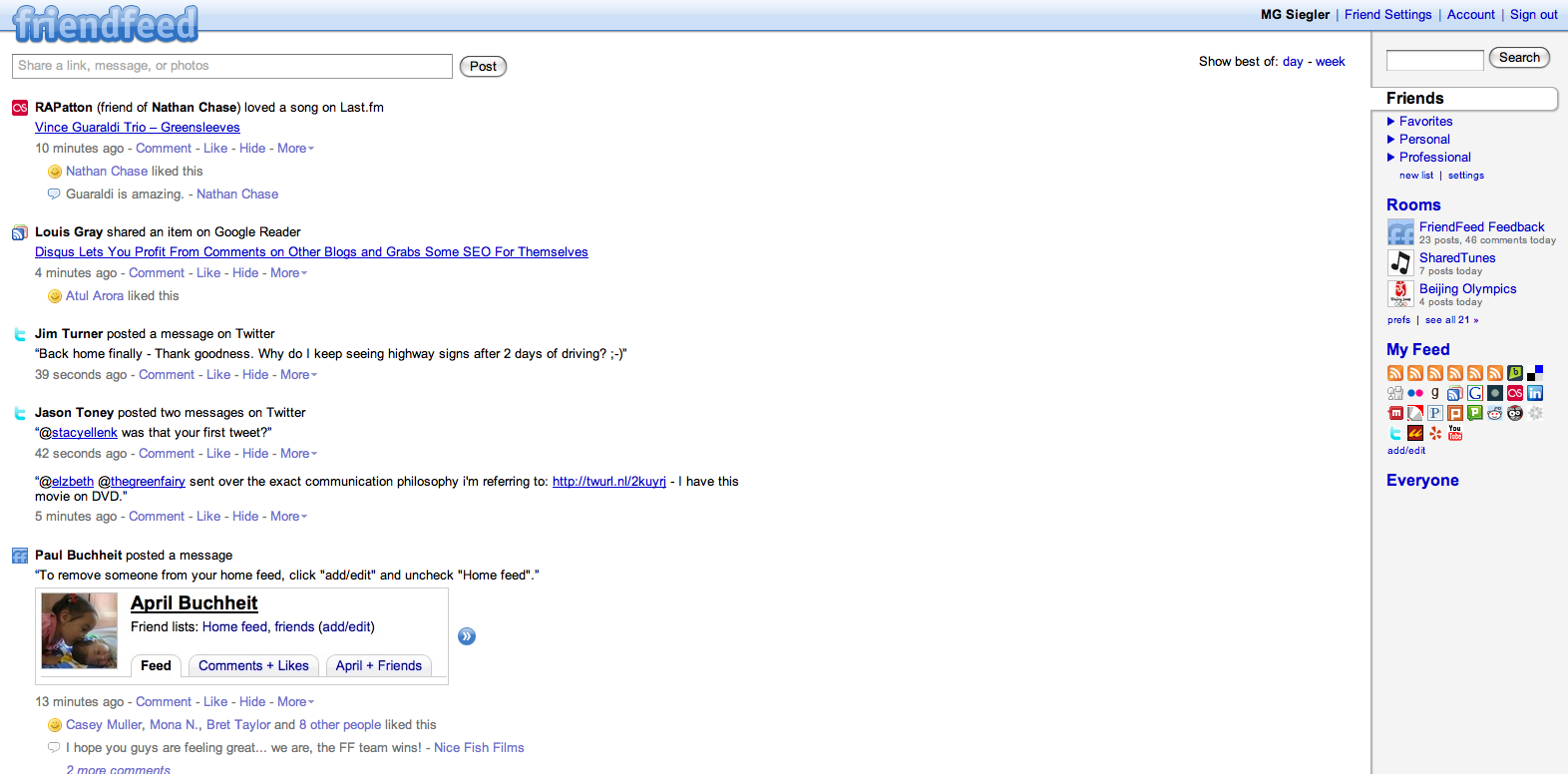Click the share link or message input field
Screen dimensions: 1568x774
coord(232,66)
